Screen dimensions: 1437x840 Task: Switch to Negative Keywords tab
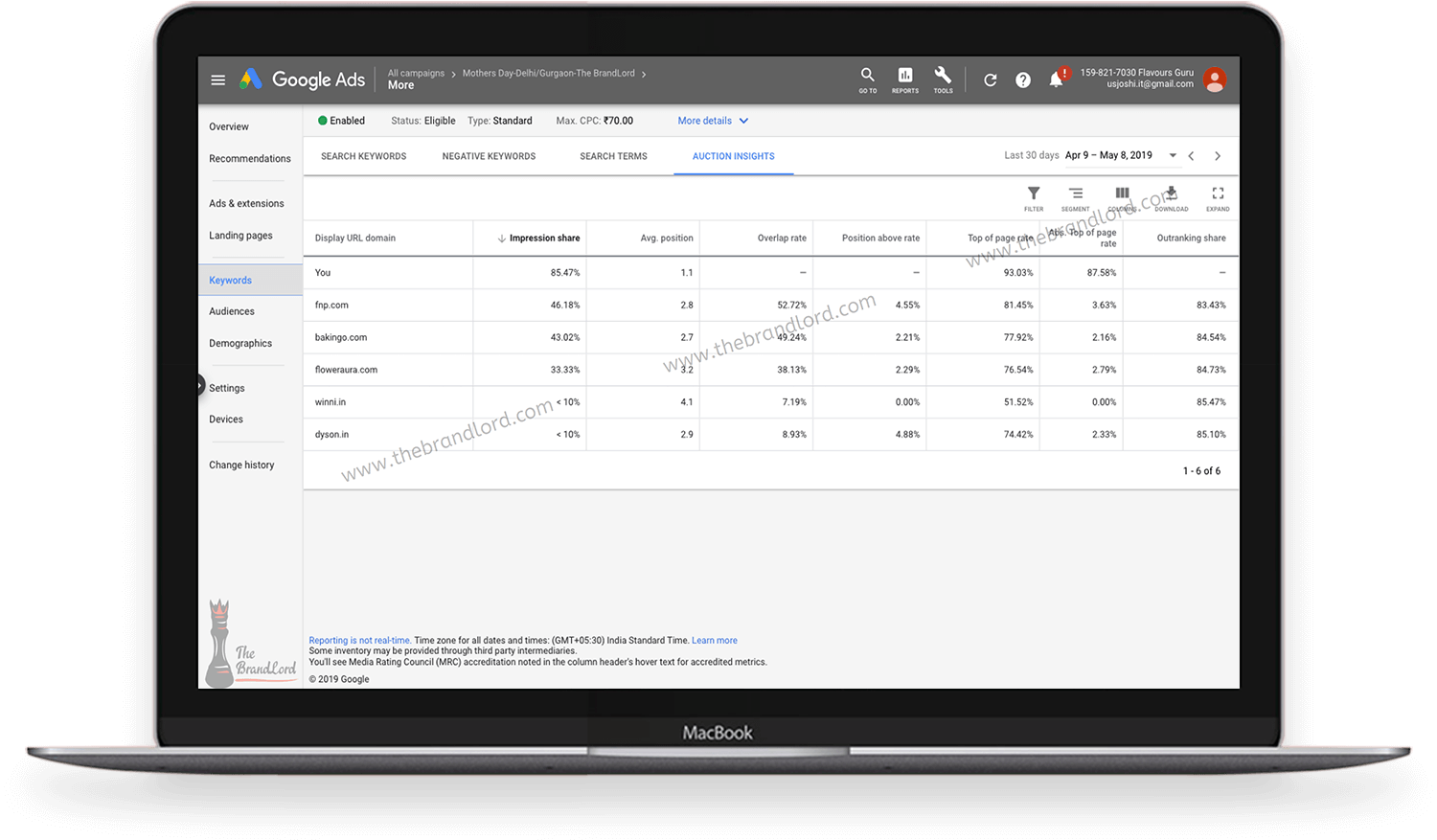(x=489, y=156)
